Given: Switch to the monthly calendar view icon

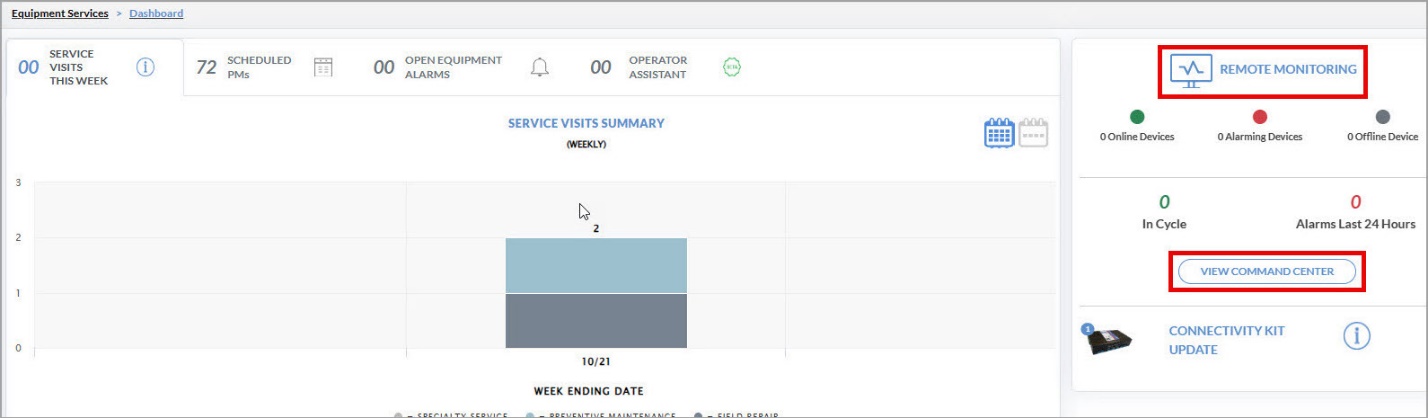Looking at the screenshot, I should click(1033, 133).
